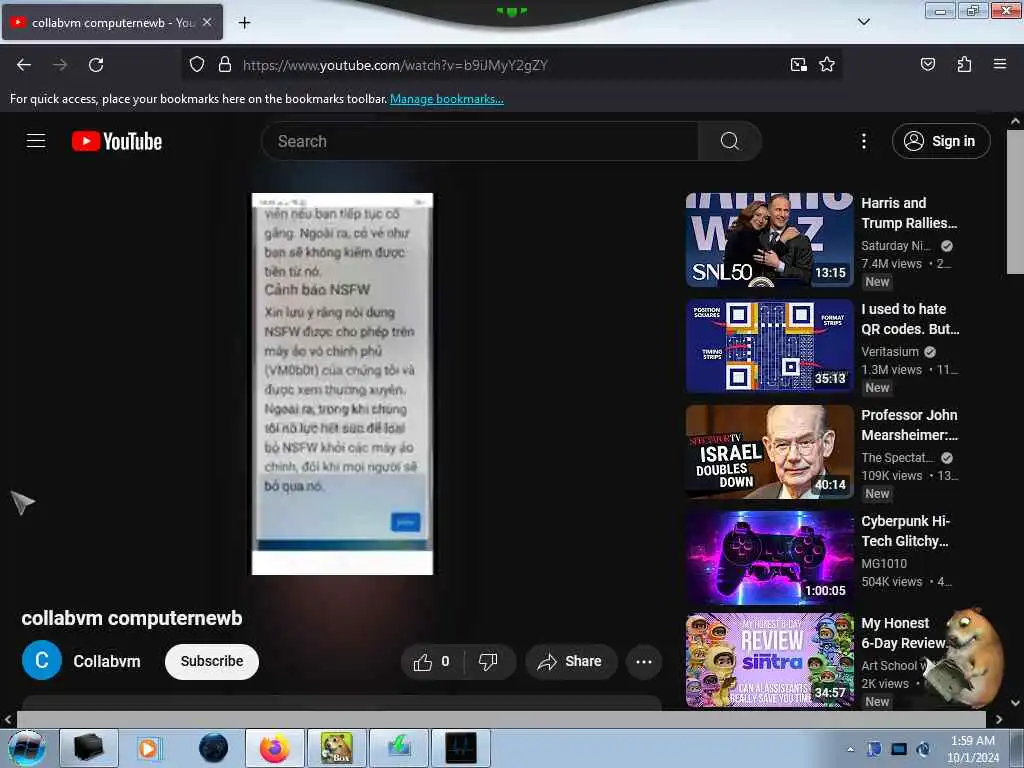Click scroll right arrow on horizontal scrollbar
1024x768 pixels.
coord(999,719)
